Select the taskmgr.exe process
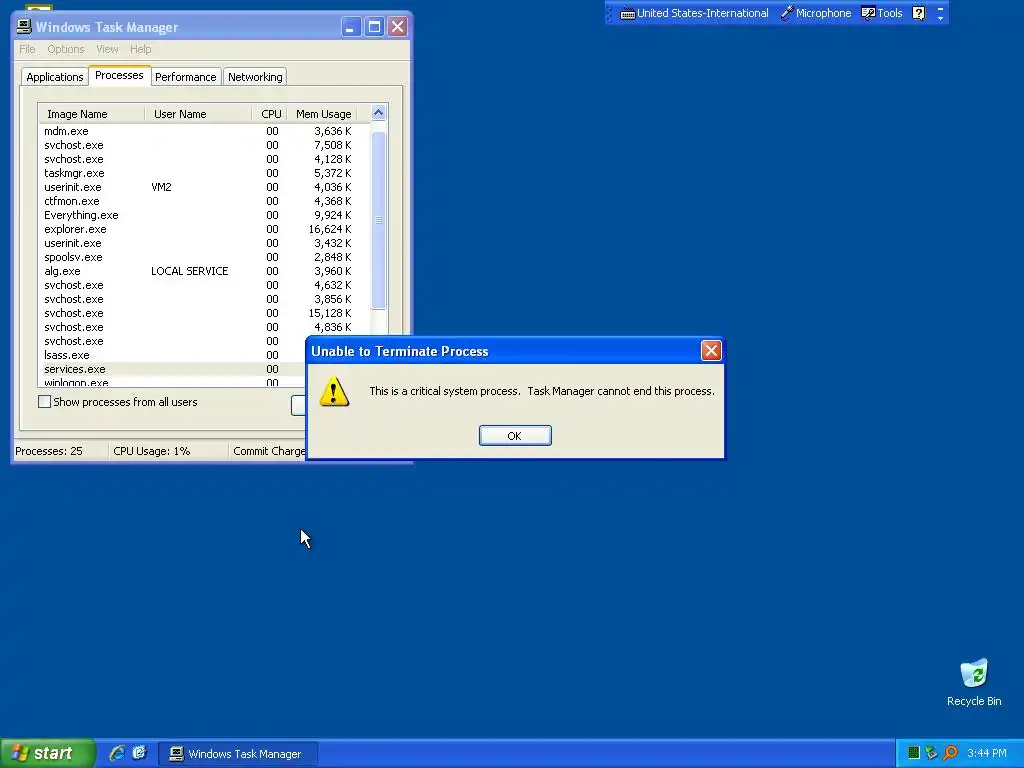The image size is (1024, 768). tap(204, 173)
